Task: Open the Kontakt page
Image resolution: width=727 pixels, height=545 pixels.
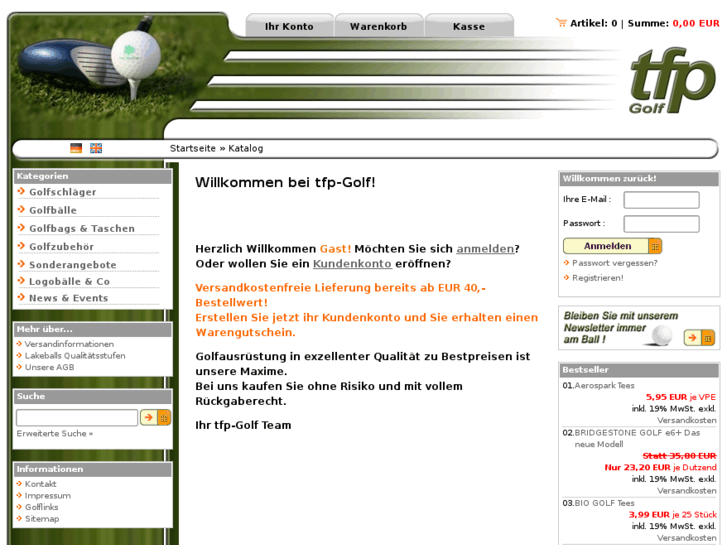Action: pos(41,484)
